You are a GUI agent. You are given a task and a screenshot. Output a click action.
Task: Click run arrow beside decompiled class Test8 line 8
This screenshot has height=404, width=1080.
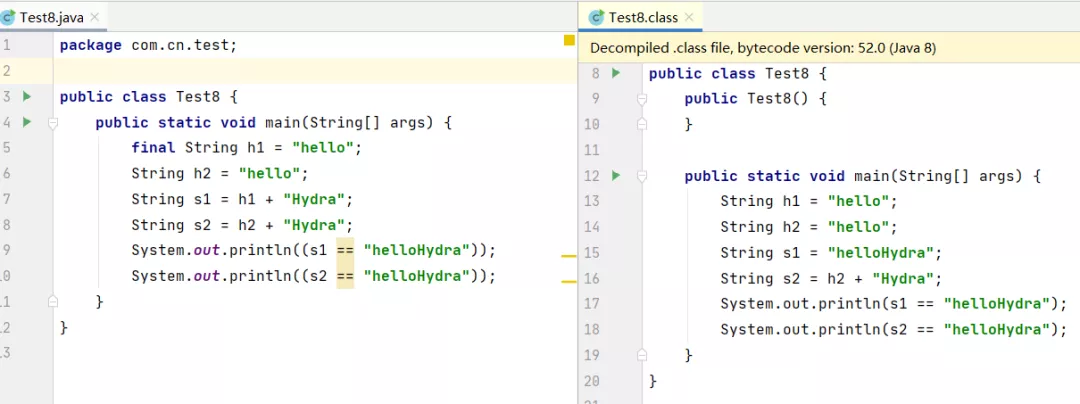pyautogui.click(x=616, y=72)
